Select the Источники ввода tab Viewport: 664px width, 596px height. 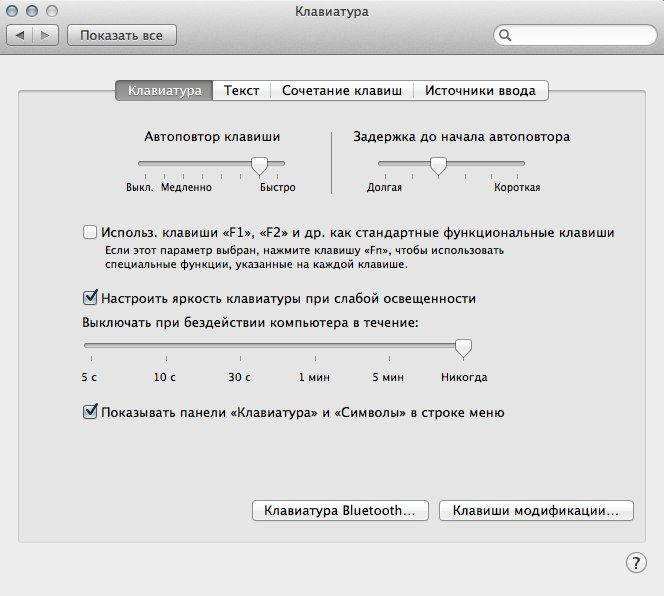point(480,90)
